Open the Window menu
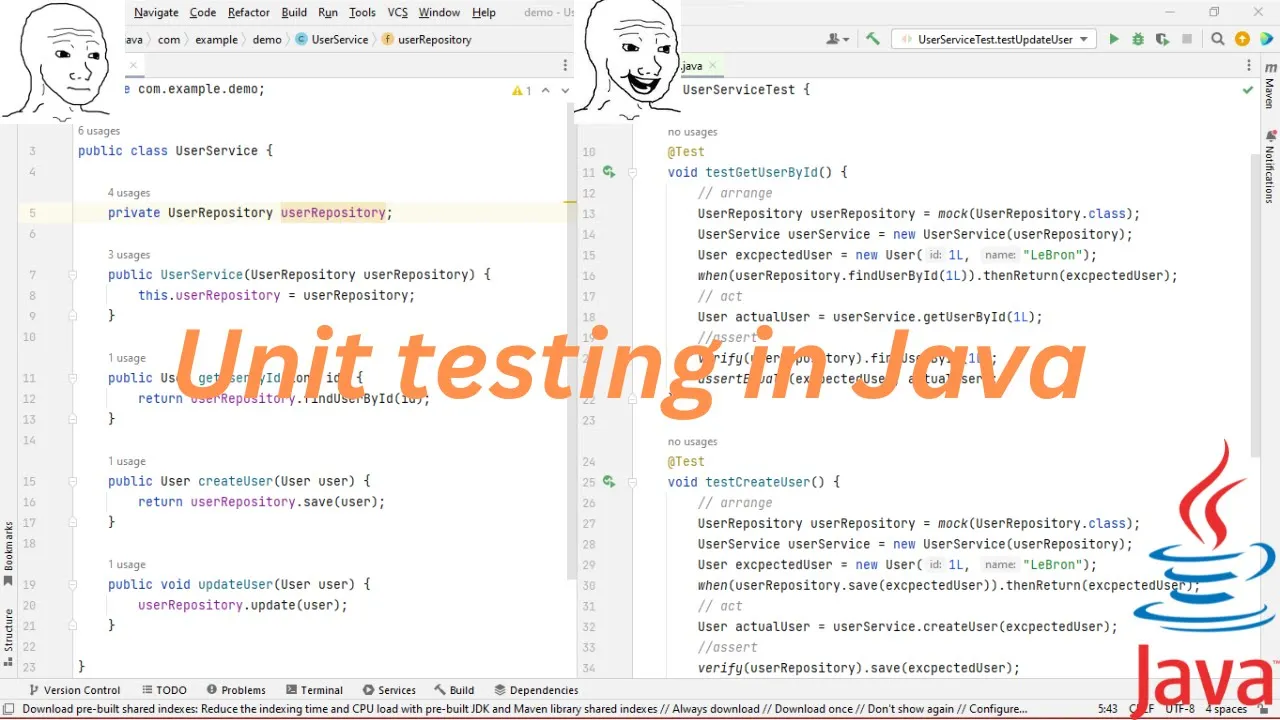1280x720 pixels. point(439,12)
